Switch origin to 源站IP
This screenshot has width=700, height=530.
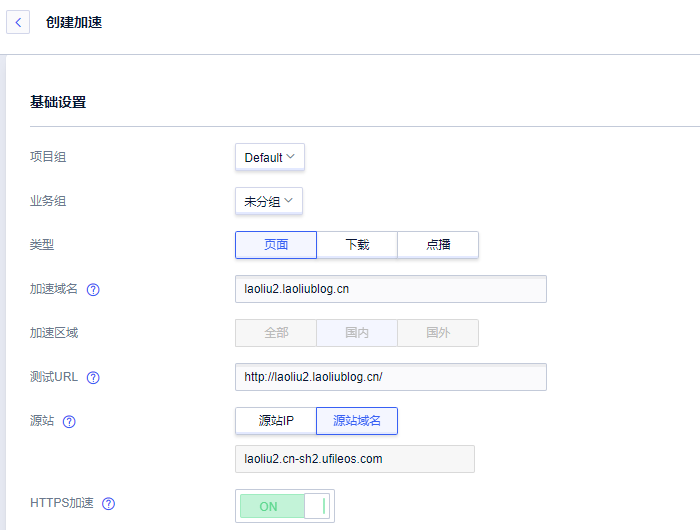pos(276,421)
